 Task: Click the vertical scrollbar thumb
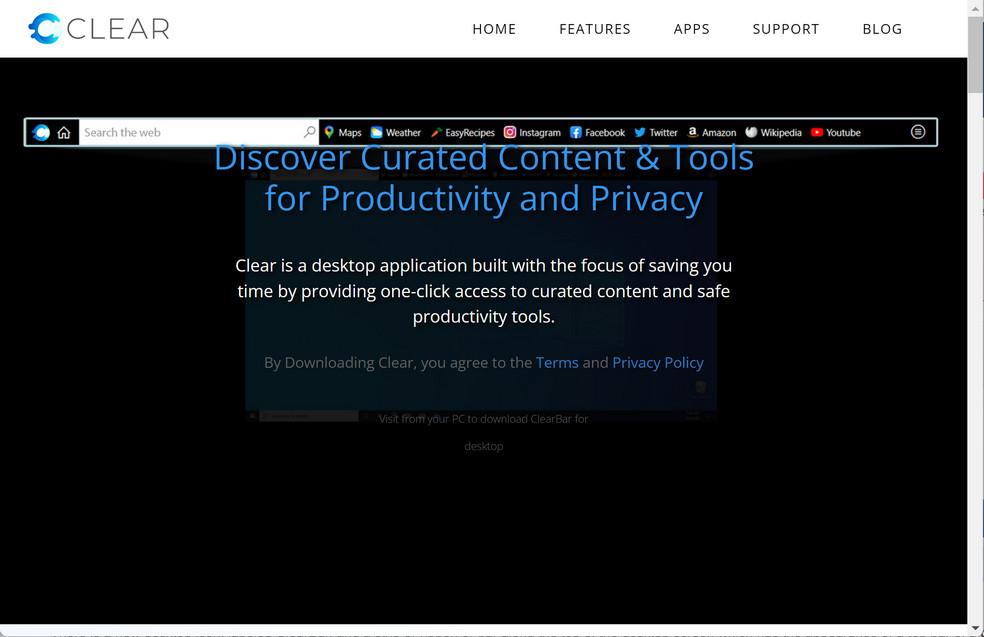pyautogui.click(x=975, y=55)
